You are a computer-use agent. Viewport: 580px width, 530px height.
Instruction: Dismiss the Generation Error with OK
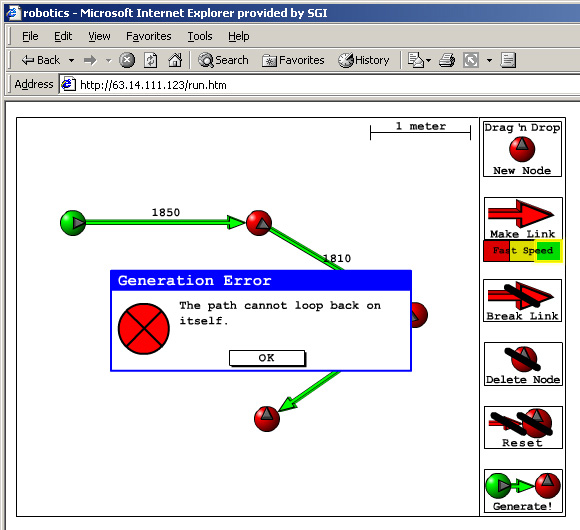pyautogui.click(x=267, y=358)
